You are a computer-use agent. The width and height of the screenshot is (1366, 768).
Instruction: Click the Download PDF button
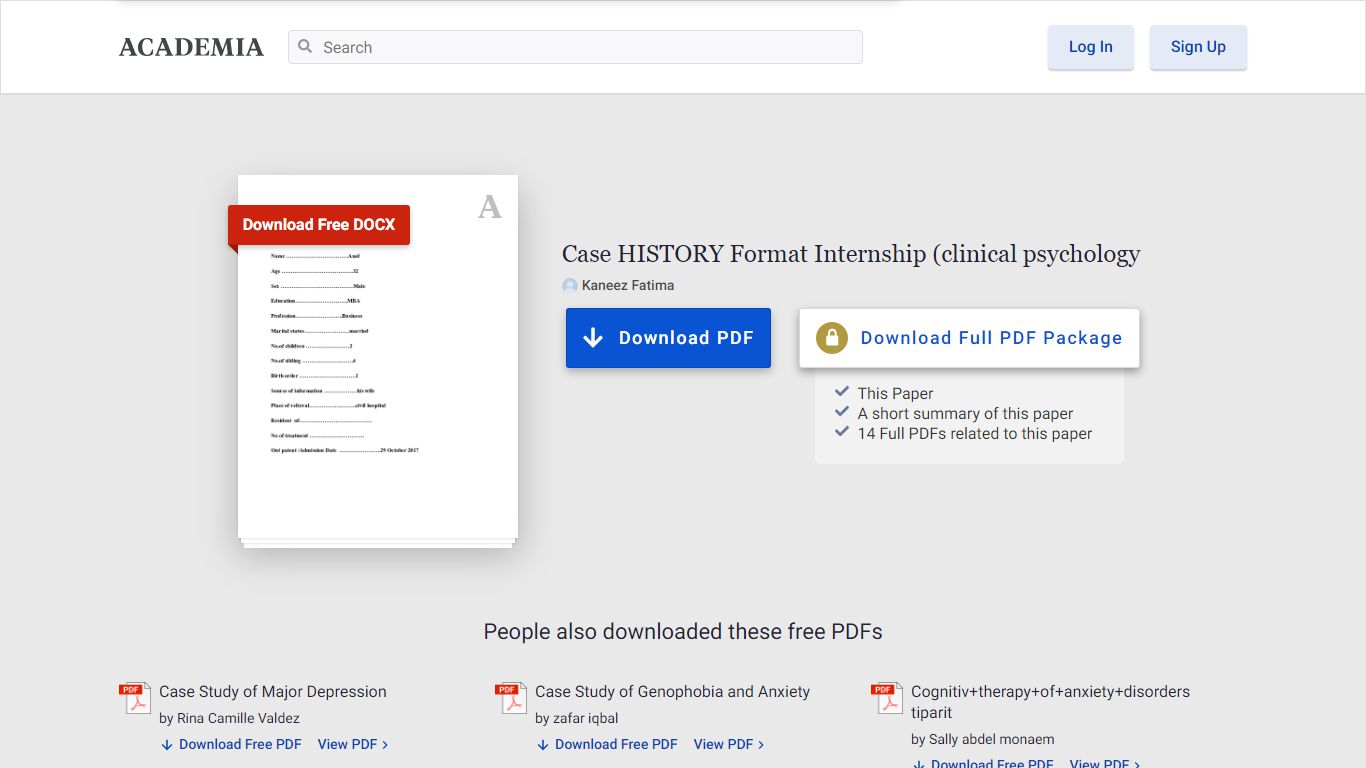coord(668,338)
